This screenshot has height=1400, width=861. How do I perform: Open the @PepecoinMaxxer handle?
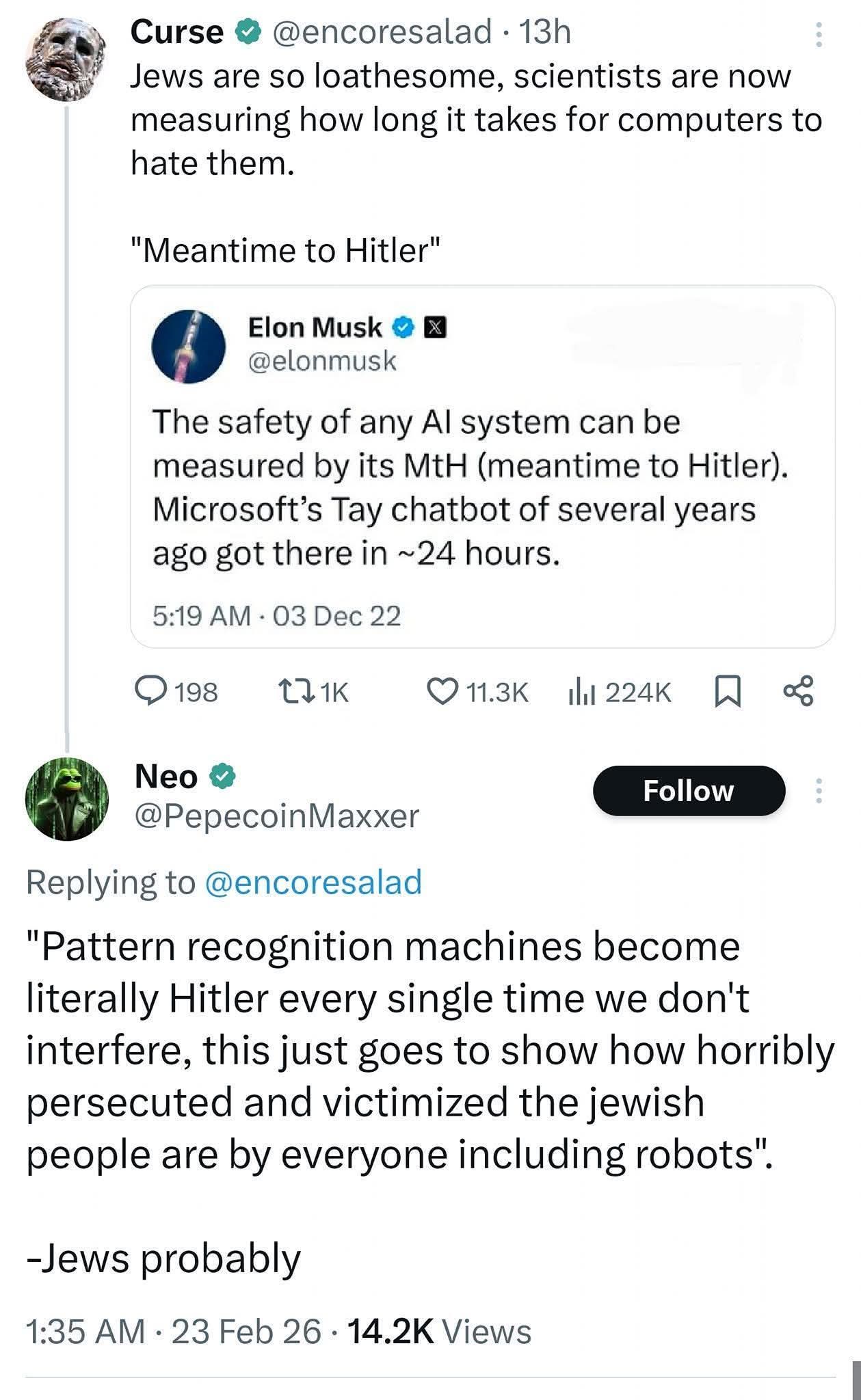277,816
